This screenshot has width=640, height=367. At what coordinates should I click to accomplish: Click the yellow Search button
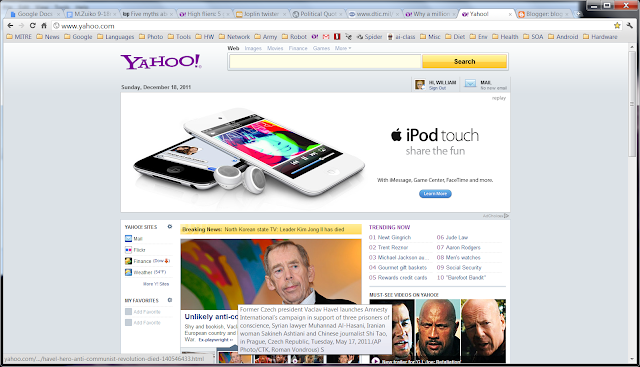[x=464, y=62]
